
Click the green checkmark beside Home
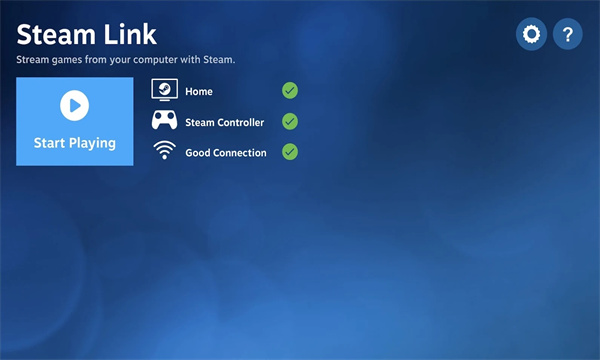(x=290, y=91)
